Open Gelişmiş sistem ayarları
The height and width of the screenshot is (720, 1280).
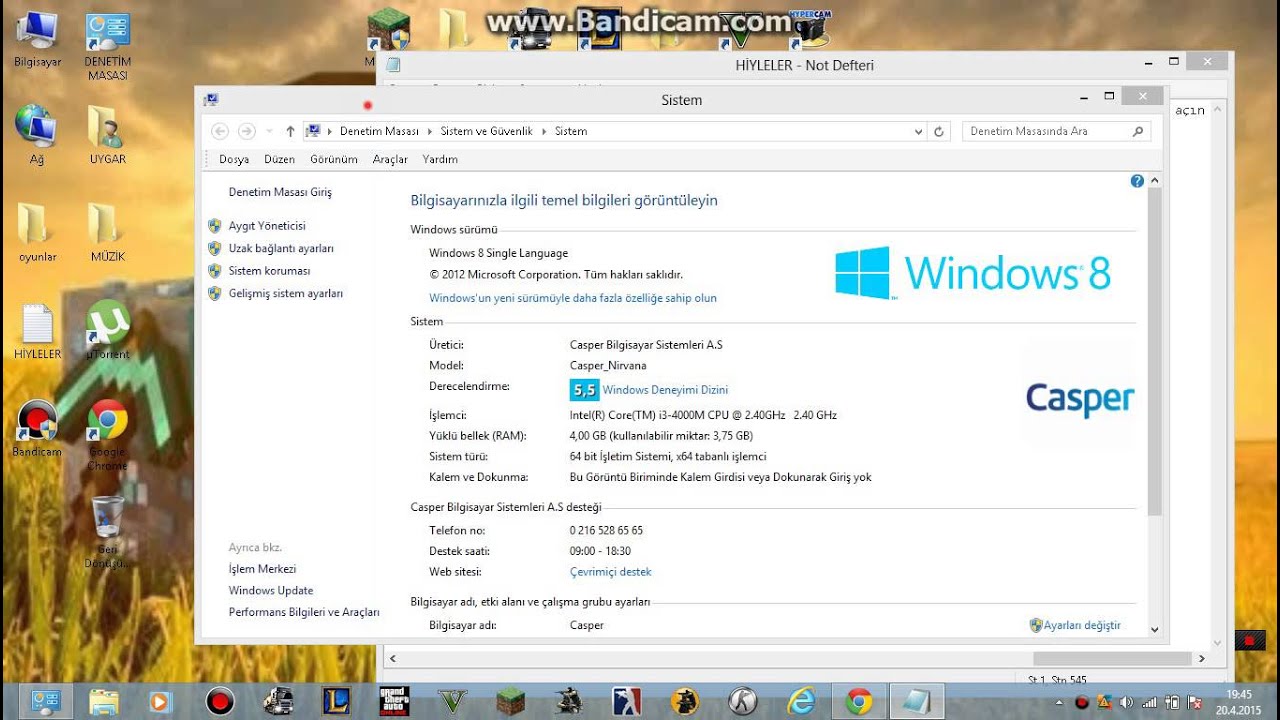click(x=286, y=294)
